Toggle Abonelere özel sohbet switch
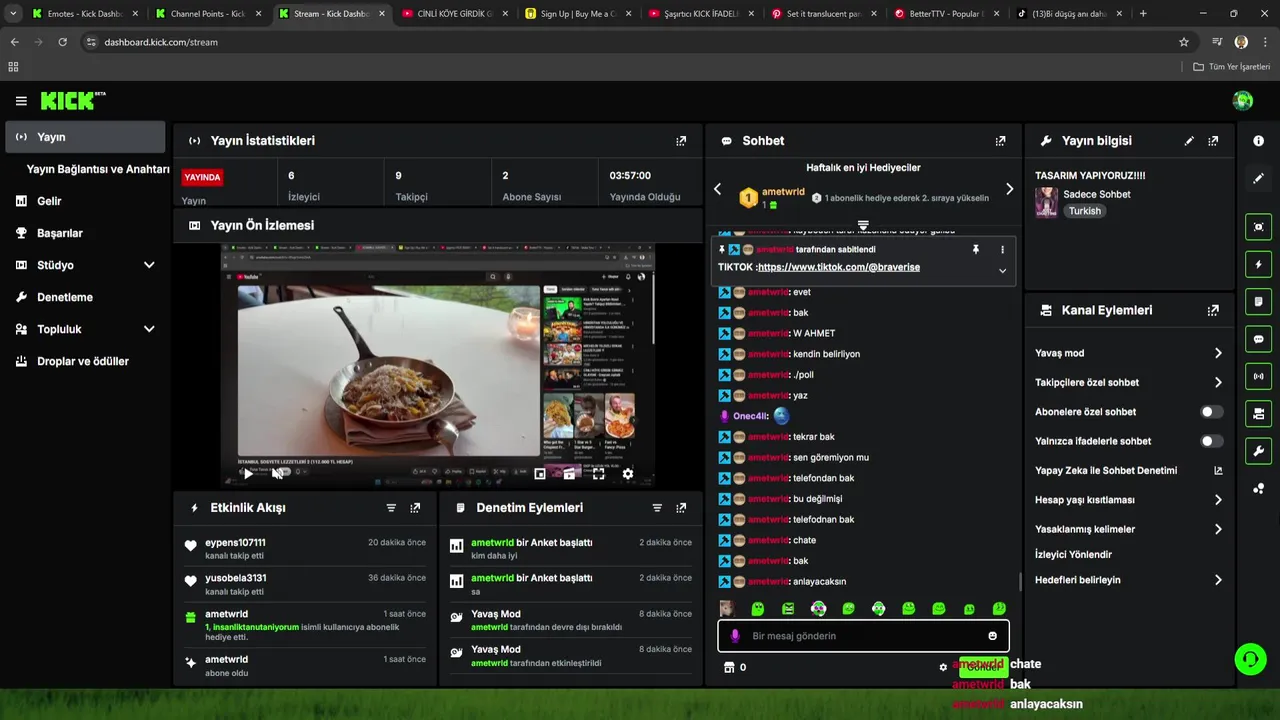1280x720 pixels. 1210,412
